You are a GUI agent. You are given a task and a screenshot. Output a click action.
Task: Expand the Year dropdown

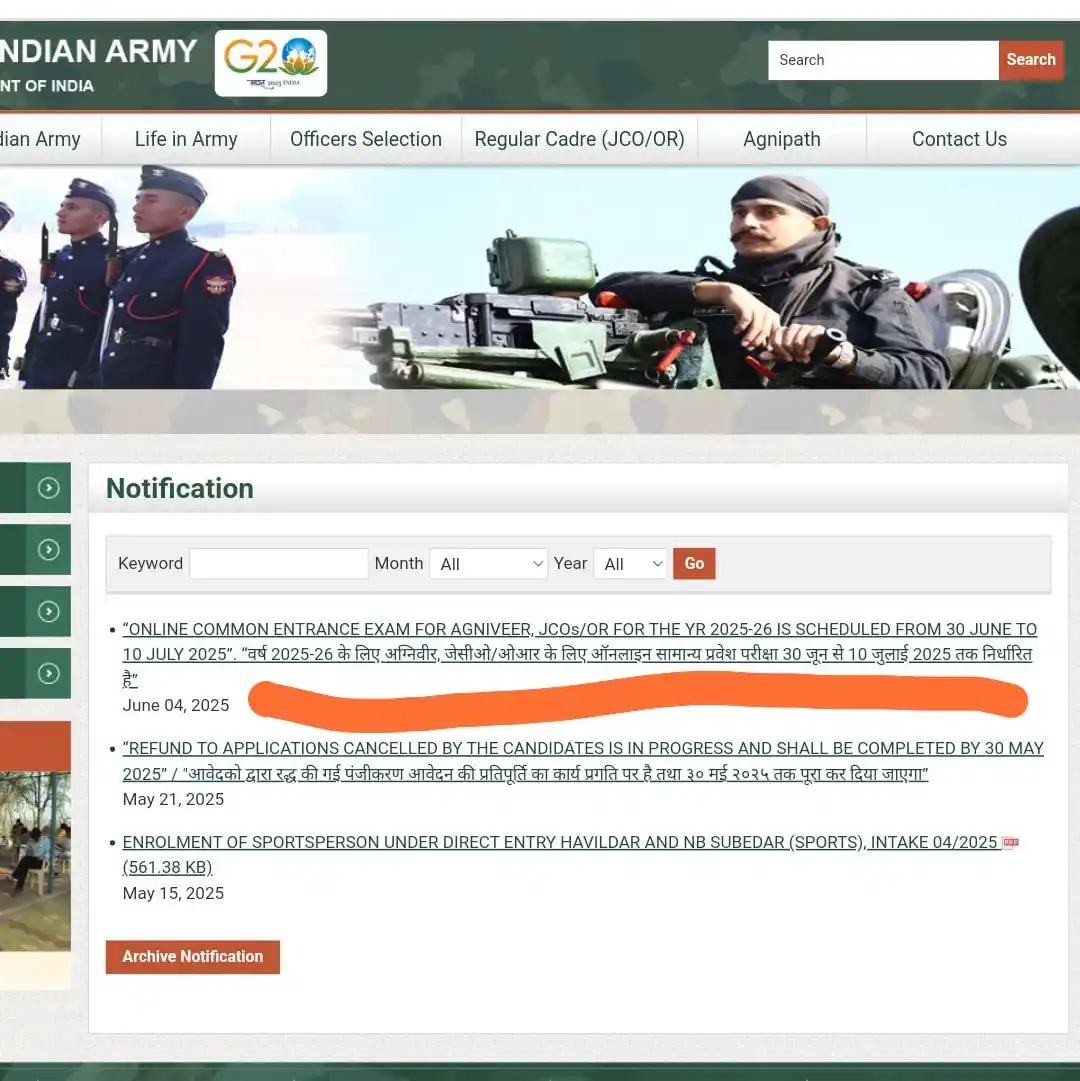pyautogui.click(x=630, y=563)
